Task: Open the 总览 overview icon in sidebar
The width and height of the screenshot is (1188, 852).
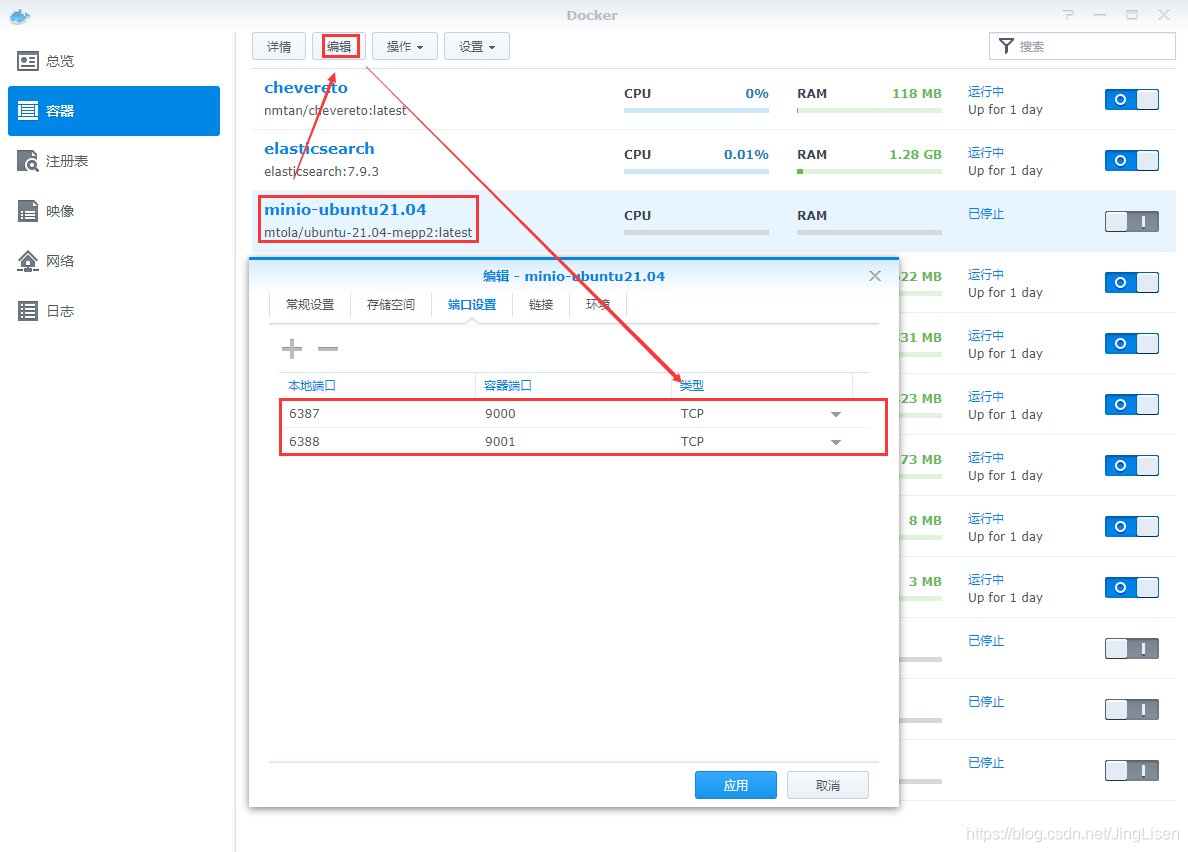Action: [28, 61]
